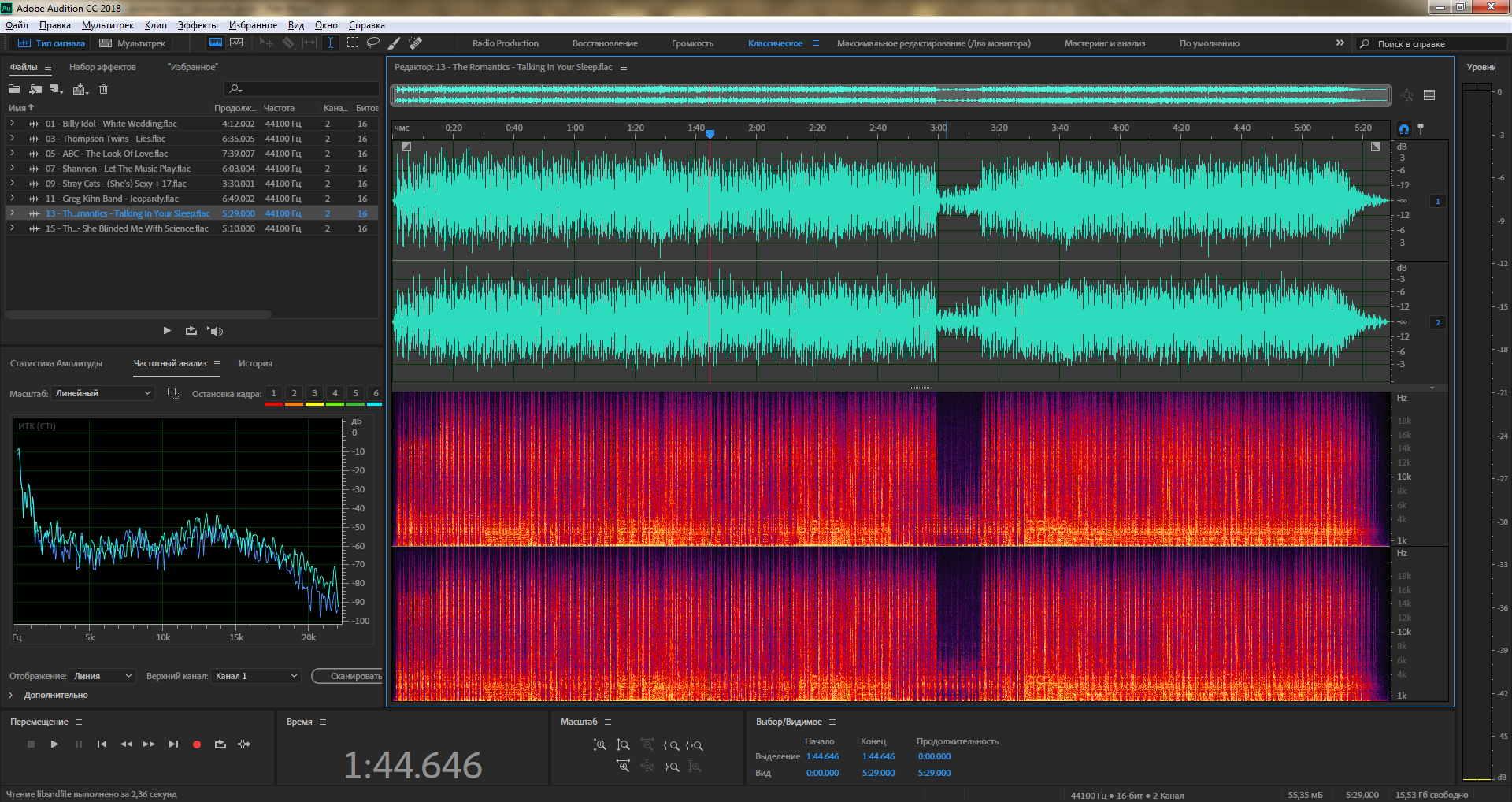Click hold frame button 5
The width and height of the screenshot is (1512, 802).
click(355, 393)
